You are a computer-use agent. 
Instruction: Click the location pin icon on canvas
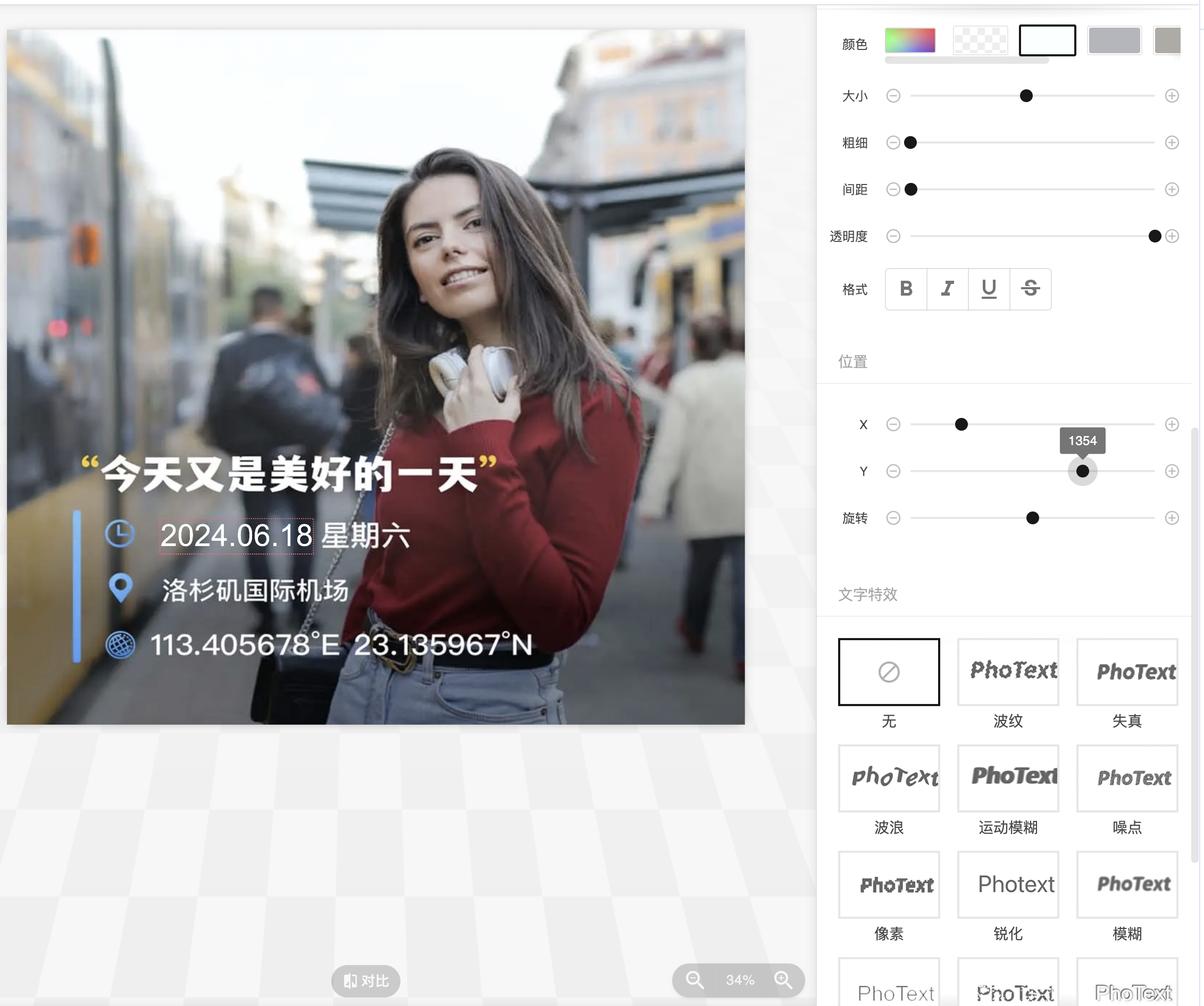120,589
